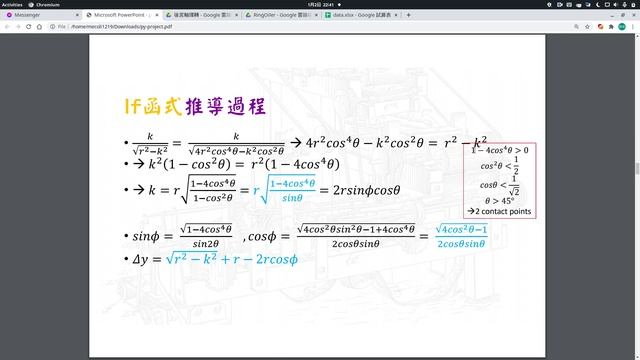This screenshot has height=360, width=640.
Task: Close the RingOiler tab
Action: point(316,15)
